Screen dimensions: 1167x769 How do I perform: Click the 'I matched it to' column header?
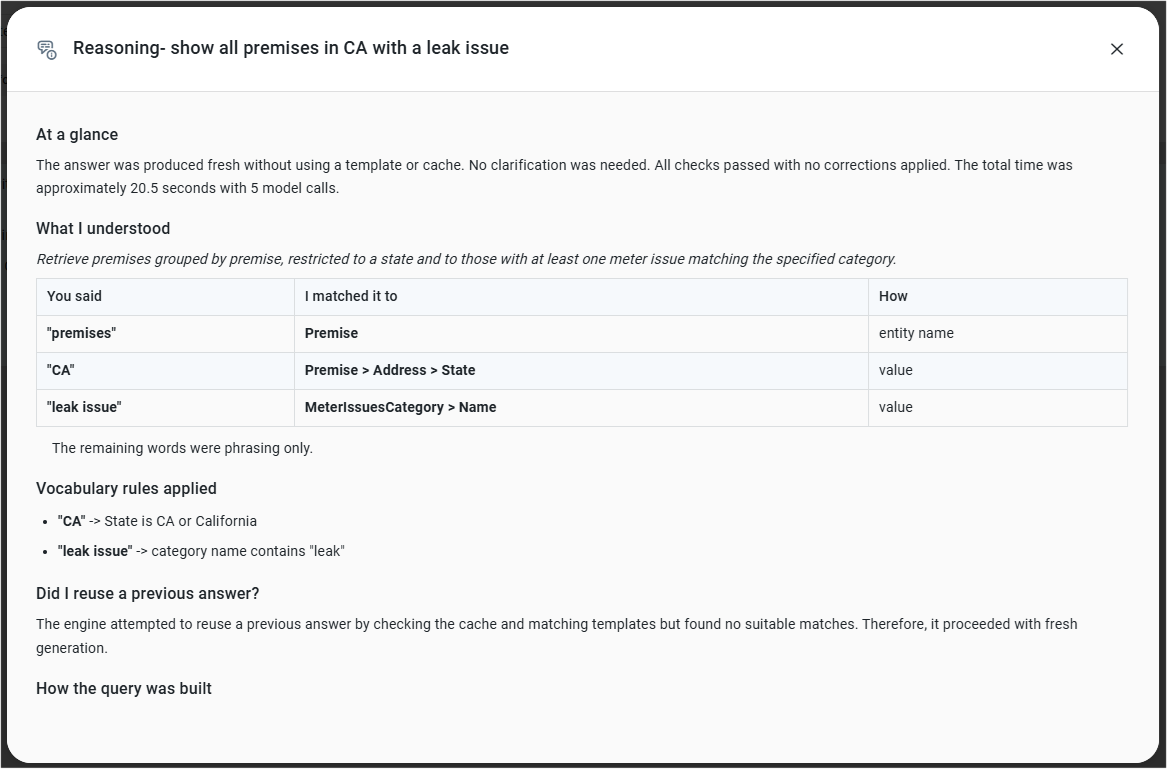coord(581,296)
